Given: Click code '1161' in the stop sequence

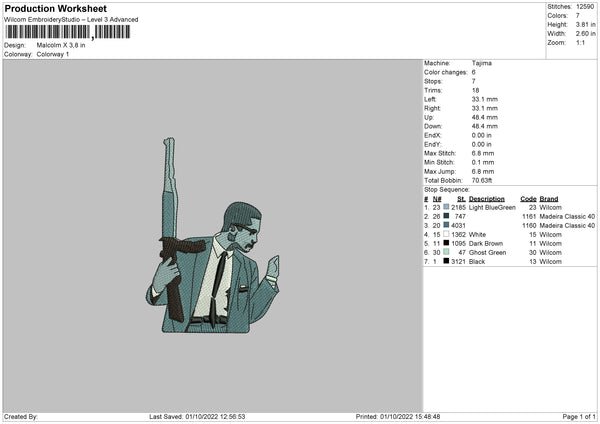Looking at the screenshot, I should 529,217.
